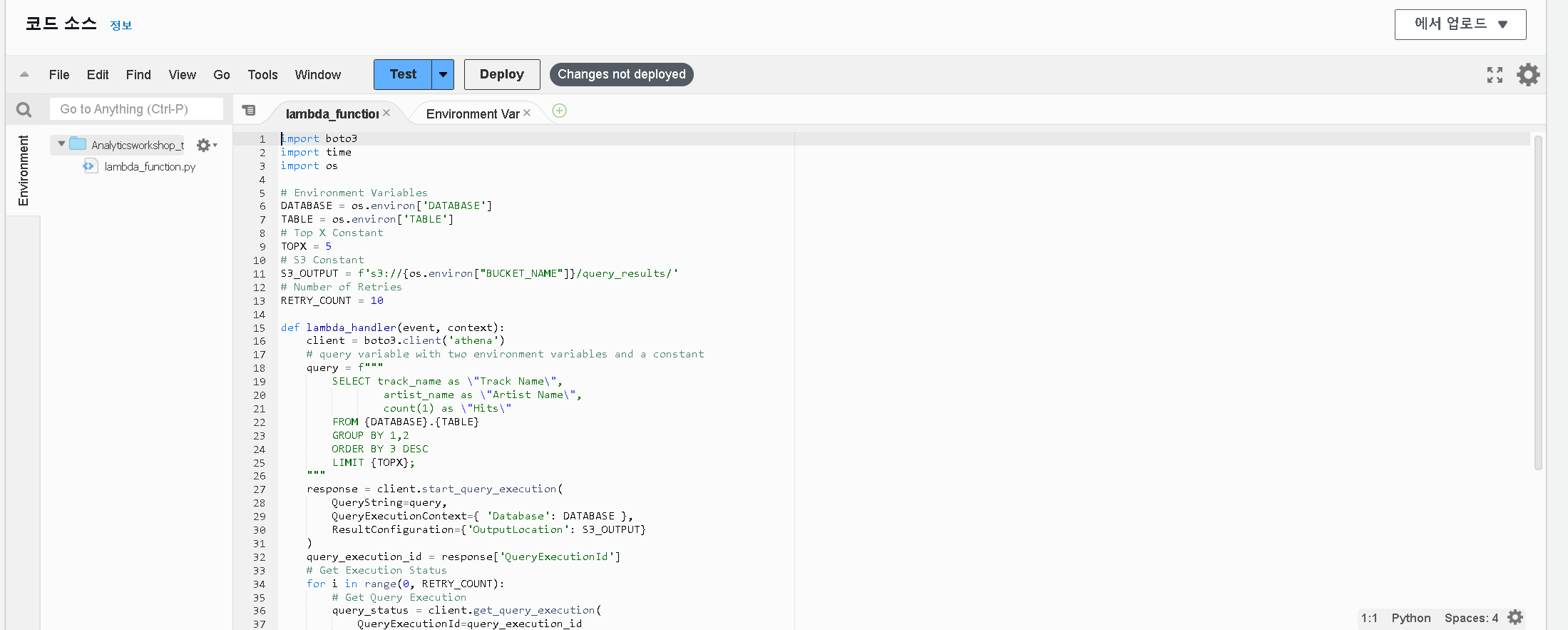Click line number 27 in the gutter

259,489
